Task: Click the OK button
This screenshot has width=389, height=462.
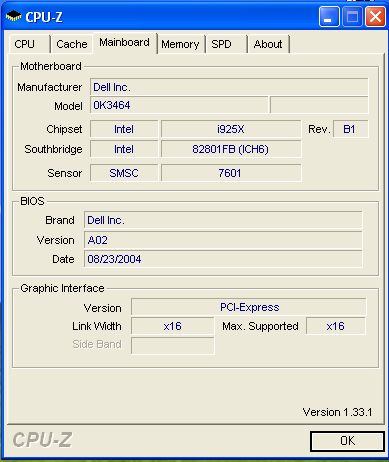Action: point(347,441)
